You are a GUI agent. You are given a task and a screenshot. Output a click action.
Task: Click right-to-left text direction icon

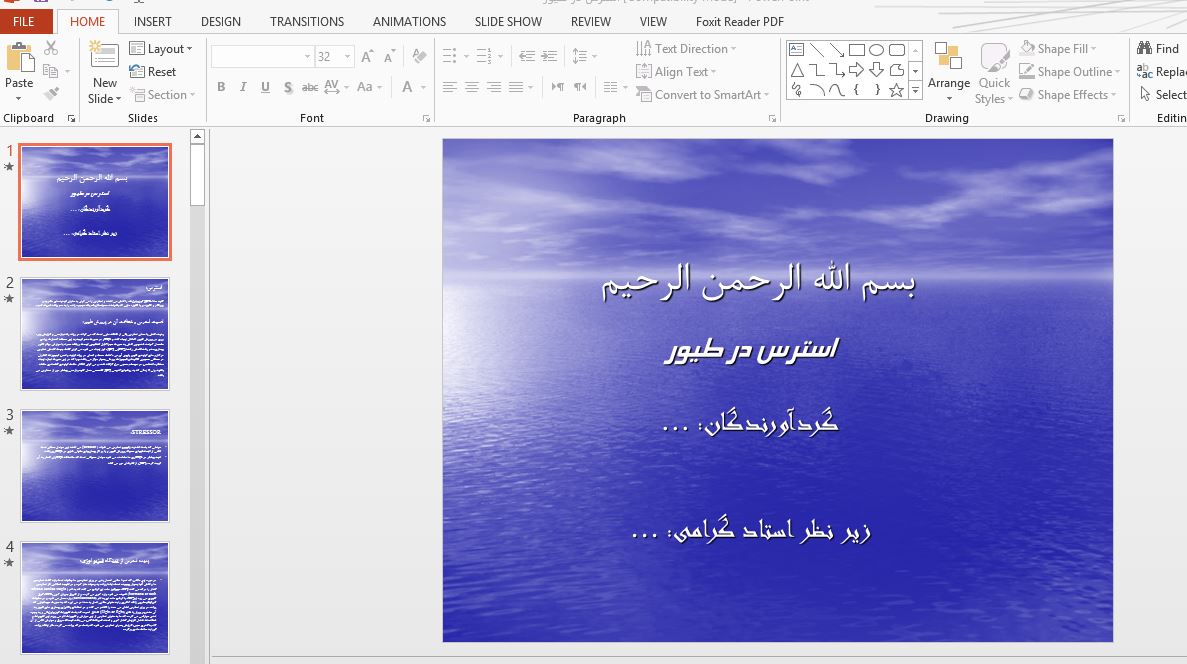click(x=580, y=87)
